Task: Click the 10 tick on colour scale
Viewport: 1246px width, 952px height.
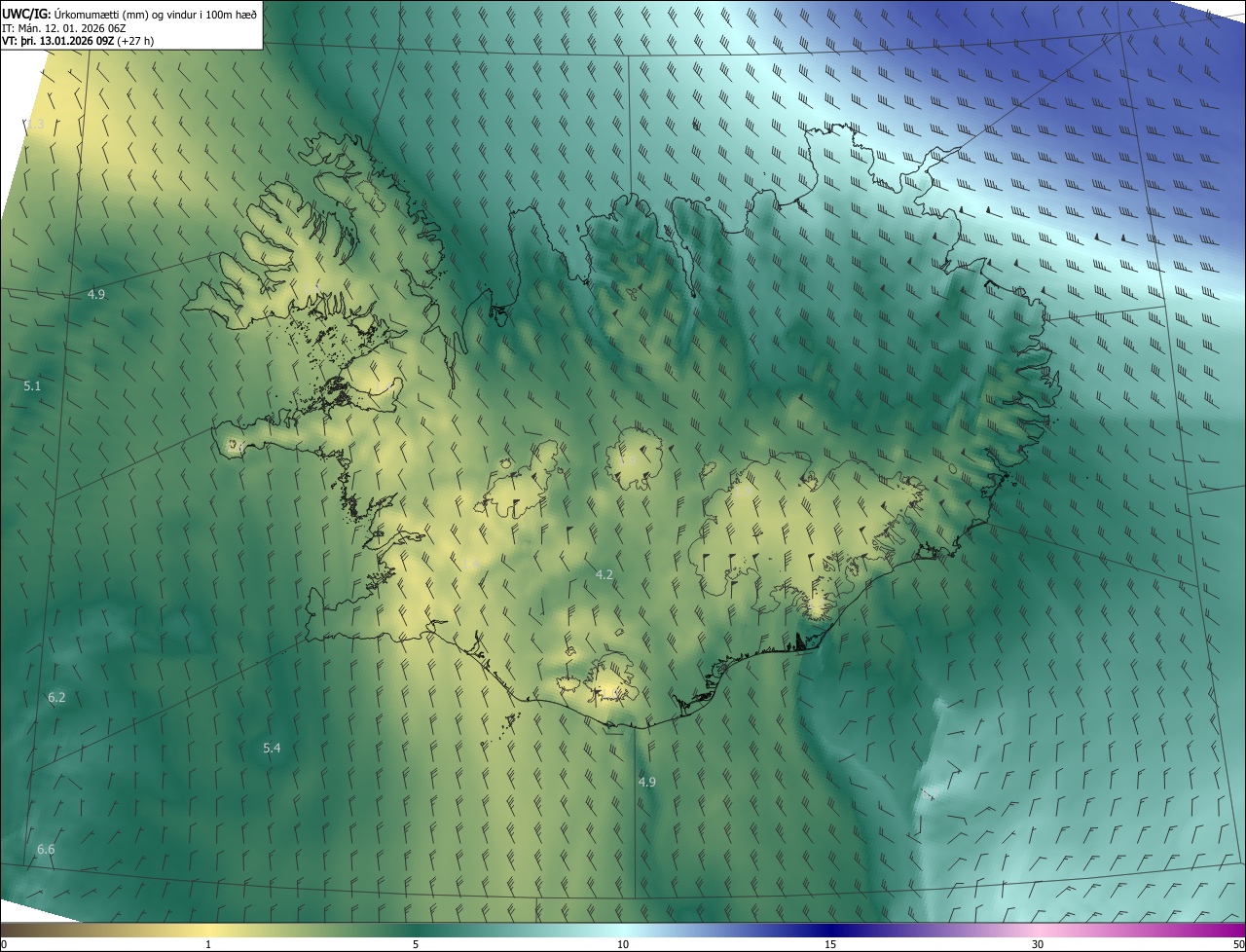Action: [x=623, y=945]
